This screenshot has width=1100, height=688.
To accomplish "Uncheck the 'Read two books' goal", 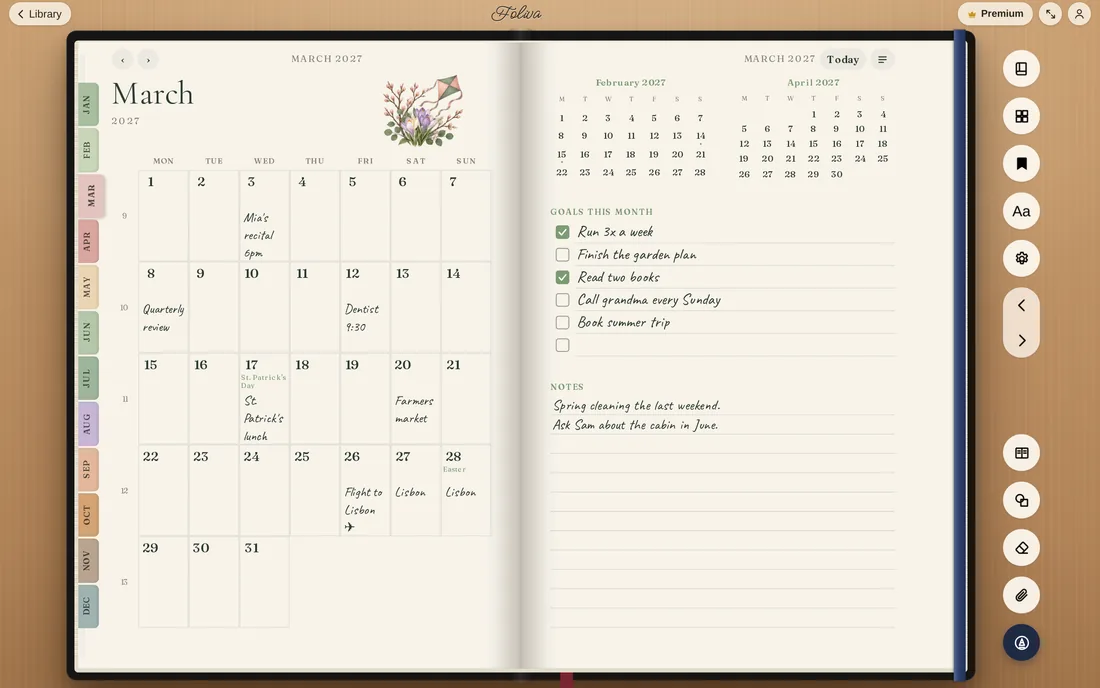I will coord(562,278).
